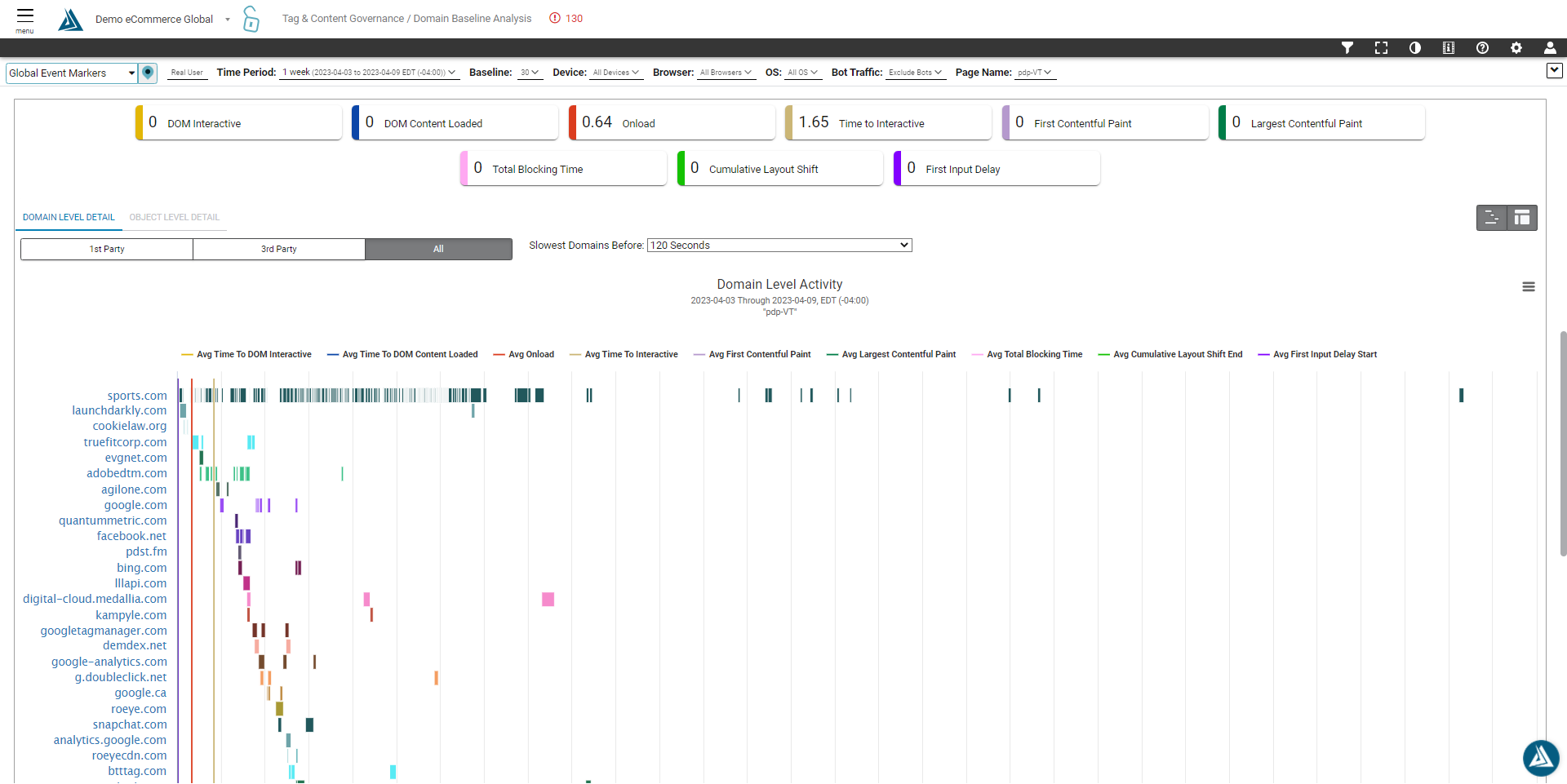Select the All parties filter
This screenshot has height=784, width=1567.
438,249
